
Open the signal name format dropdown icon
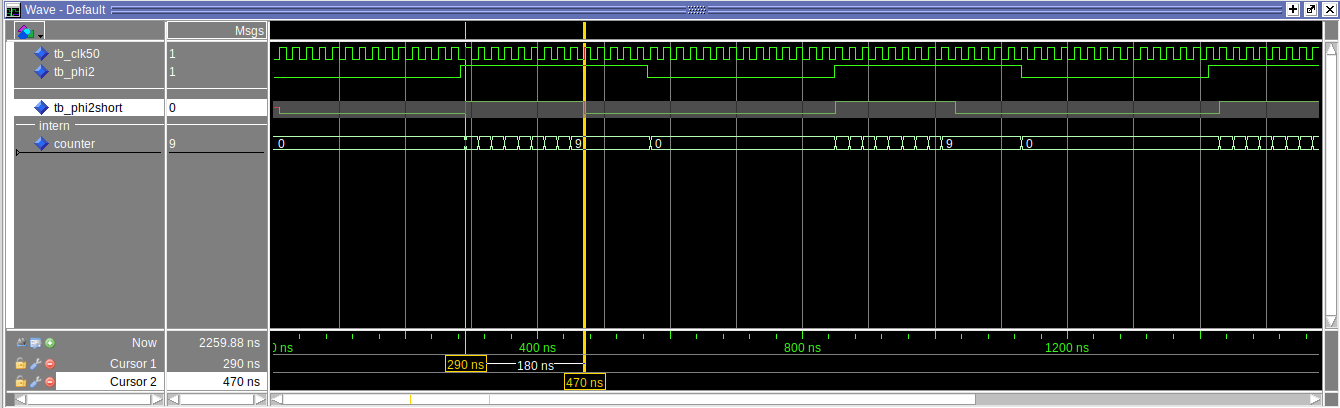coord(29,32)
